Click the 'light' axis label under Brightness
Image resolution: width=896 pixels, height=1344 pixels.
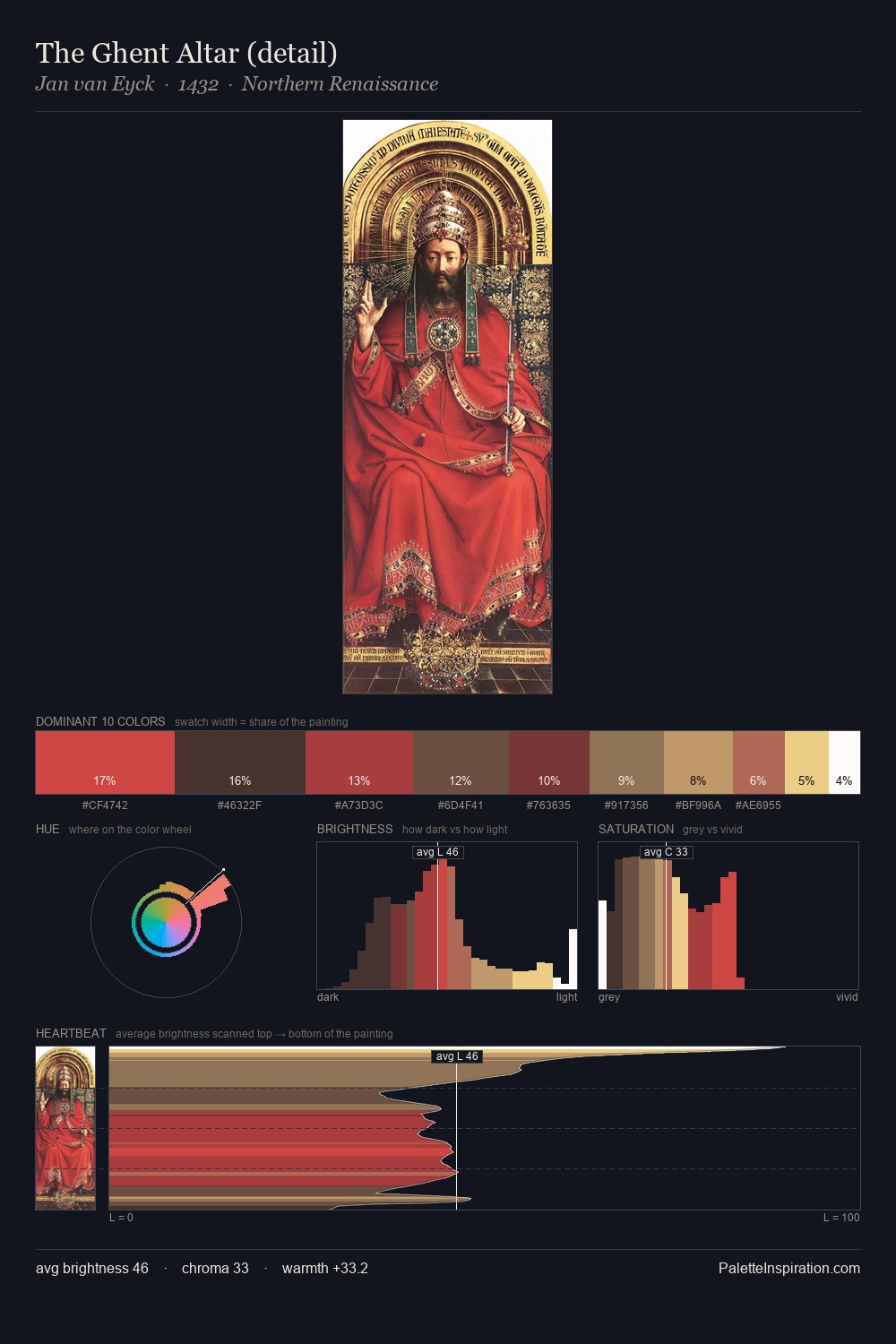point(566,997)
